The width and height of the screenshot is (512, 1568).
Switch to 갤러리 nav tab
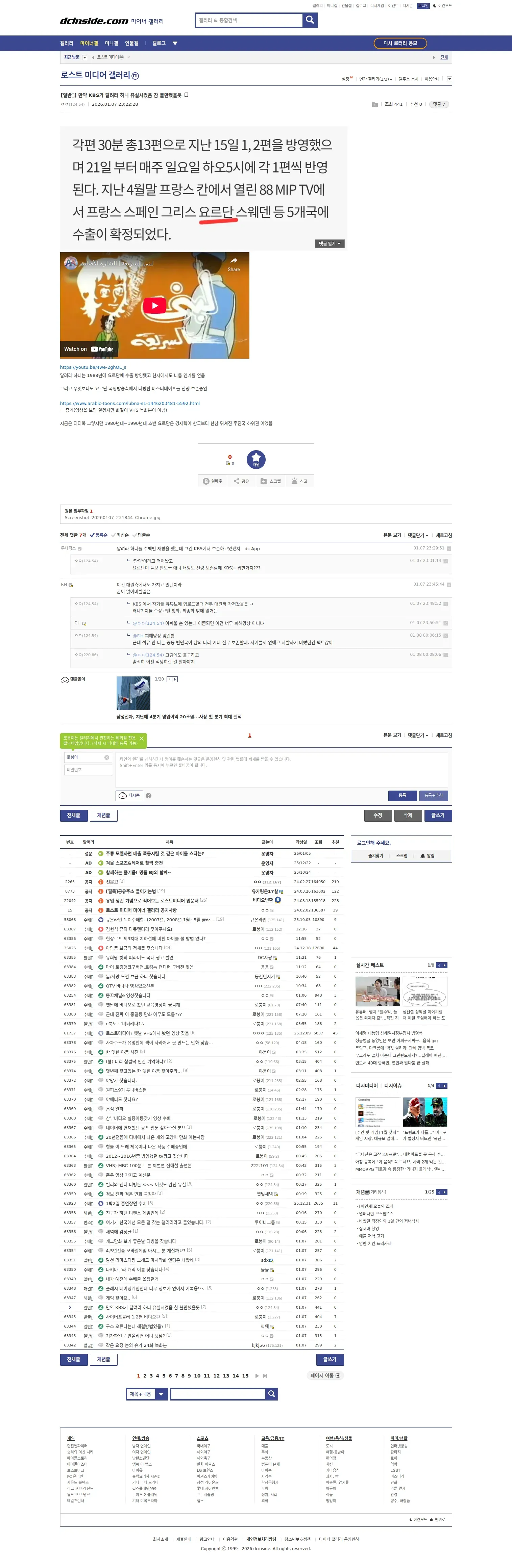[x=66, y=43]
